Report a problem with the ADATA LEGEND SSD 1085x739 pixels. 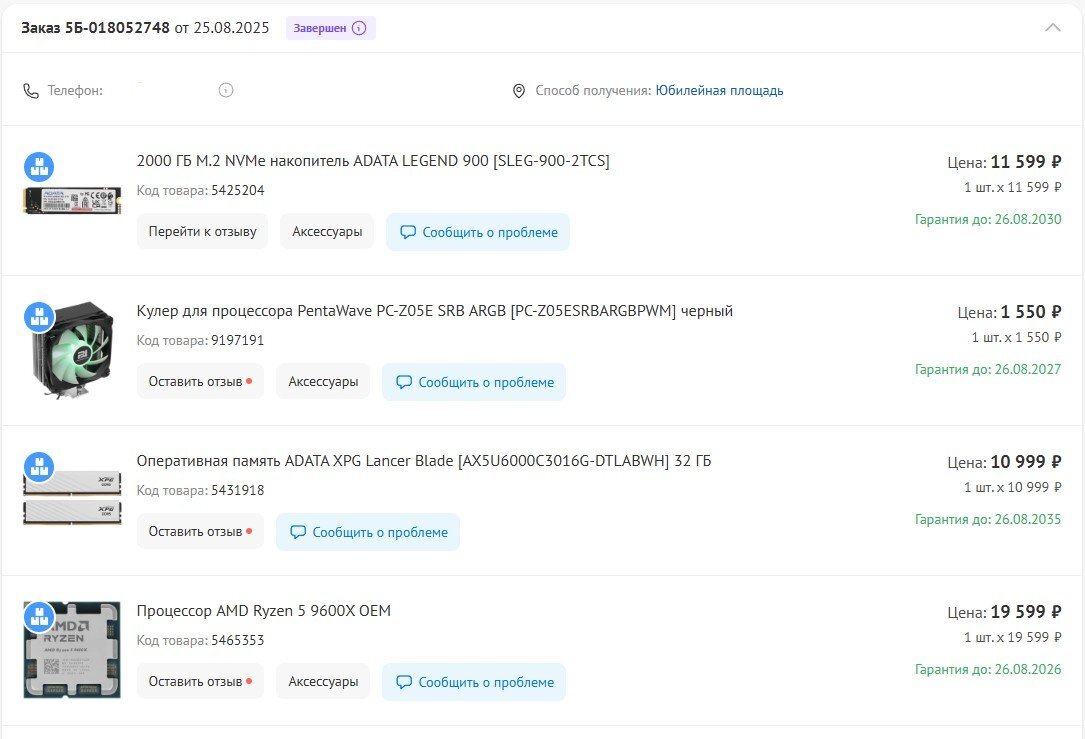[x=478, y=232]
